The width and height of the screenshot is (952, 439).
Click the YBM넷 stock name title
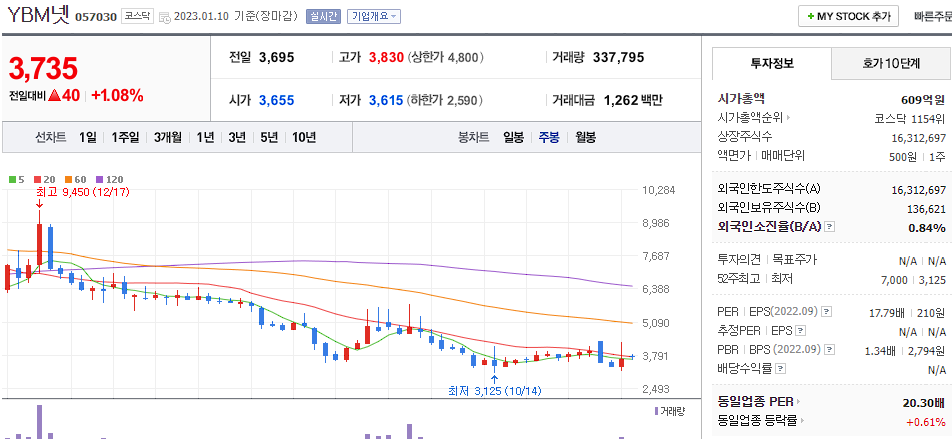tap(38, 16)
